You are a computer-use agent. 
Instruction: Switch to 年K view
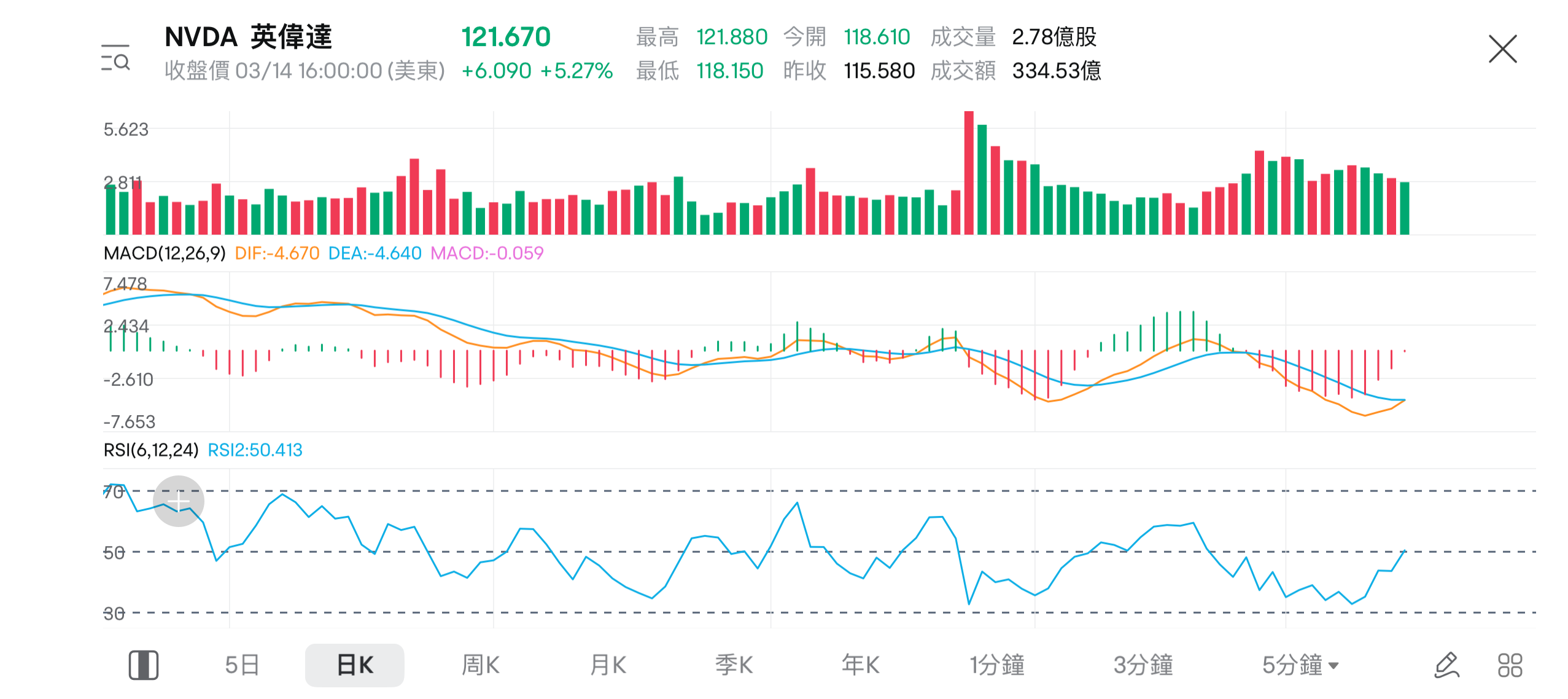point(861,665)
